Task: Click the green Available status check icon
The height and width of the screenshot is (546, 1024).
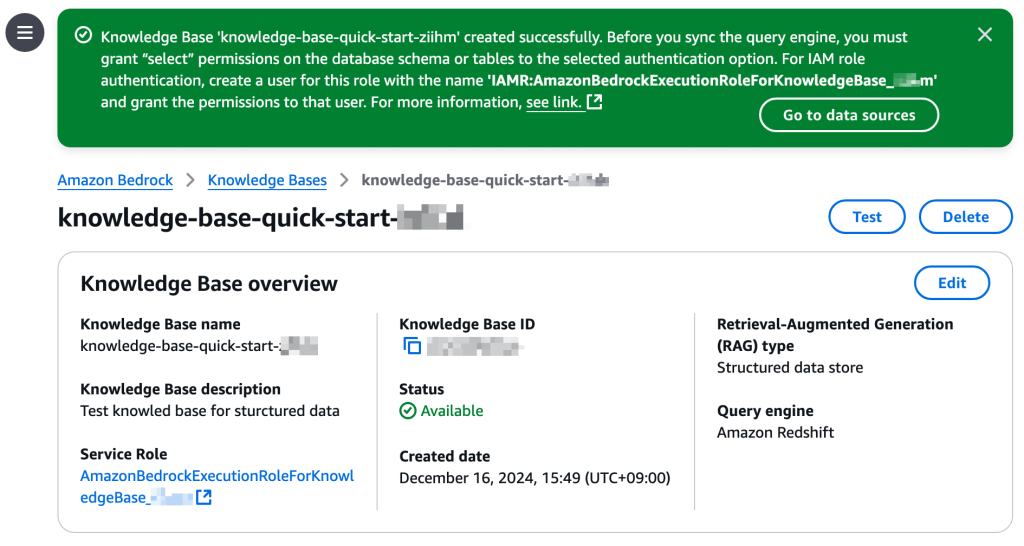Action: click(408, 411)
